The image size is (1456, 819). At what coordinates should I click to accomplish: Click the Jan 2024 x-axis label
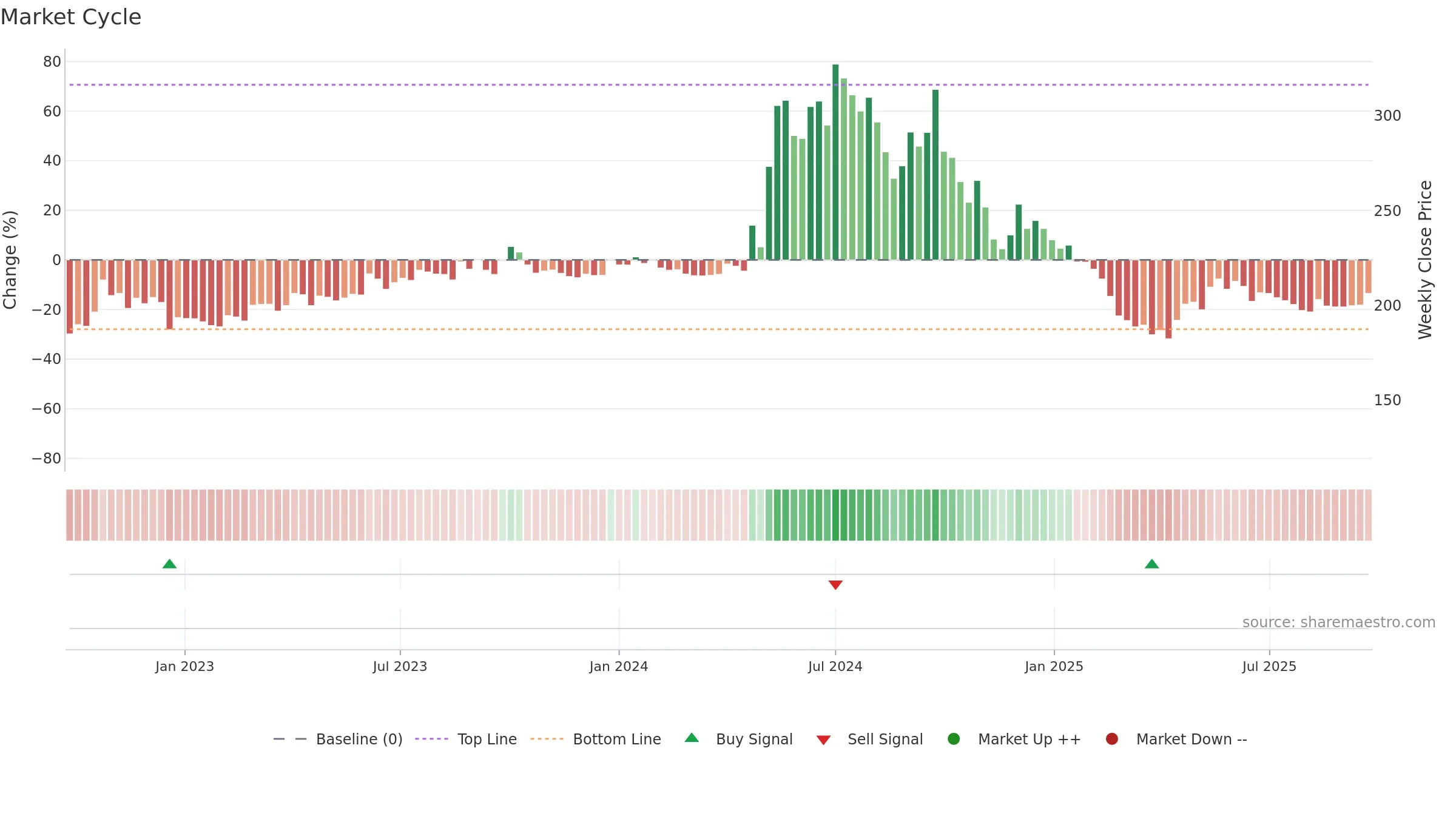click(619, 666)
